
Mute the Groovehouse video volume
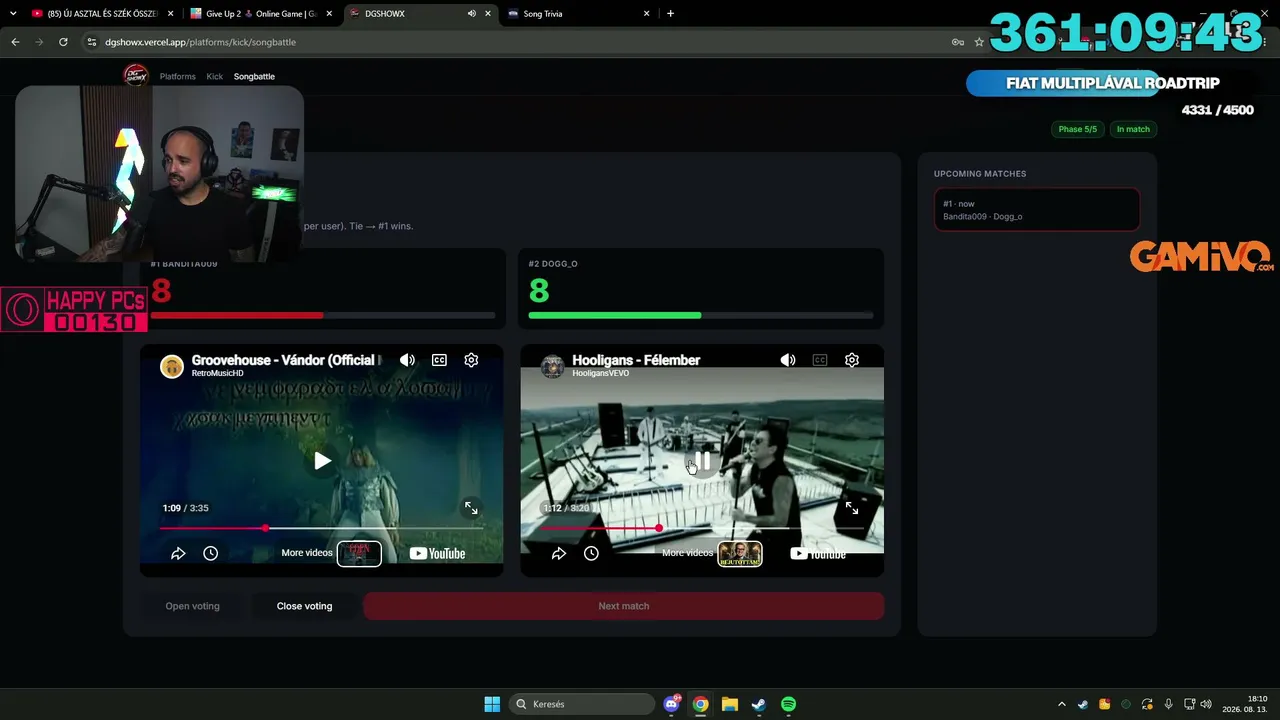[407, 360]
